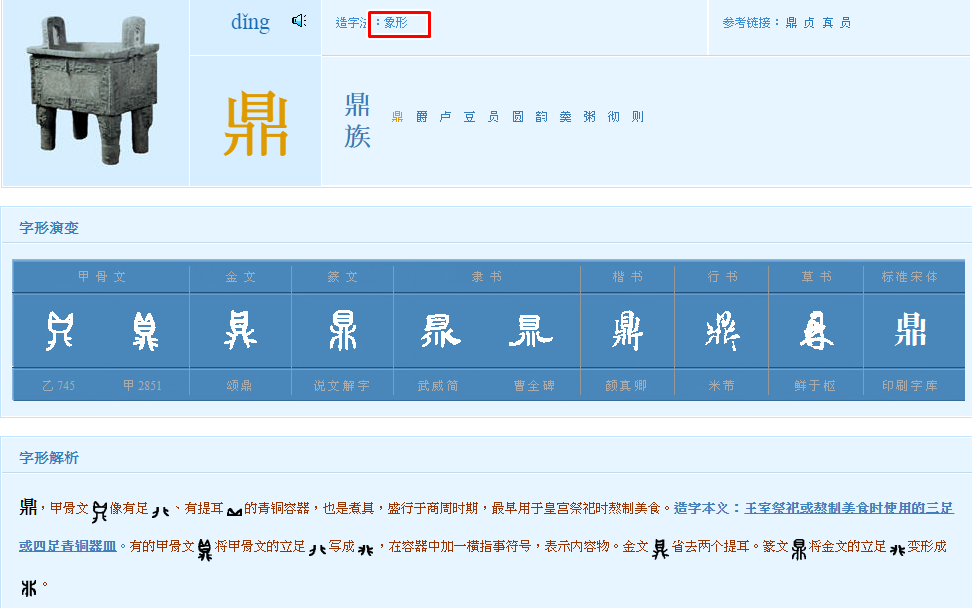The width and height of the screenshot is (972, 608).
Task: Click the bronze script glyph from 颂鼎
Action: [240, 331]
